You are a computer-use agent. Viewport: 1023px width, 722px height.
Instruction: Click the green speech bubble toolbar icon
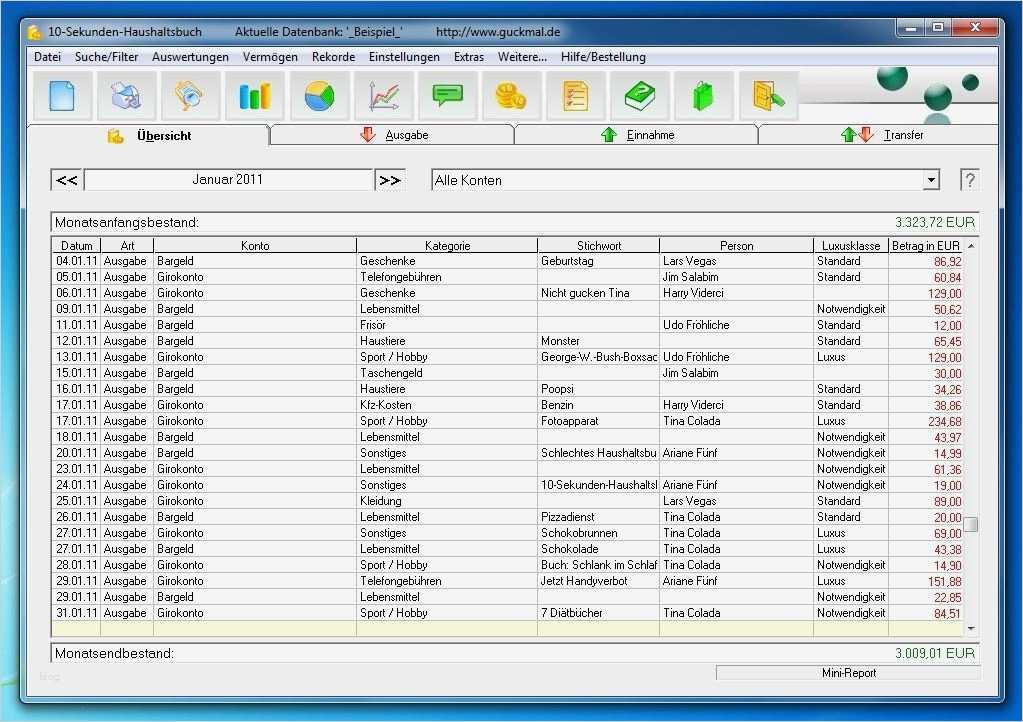[447, 95]
